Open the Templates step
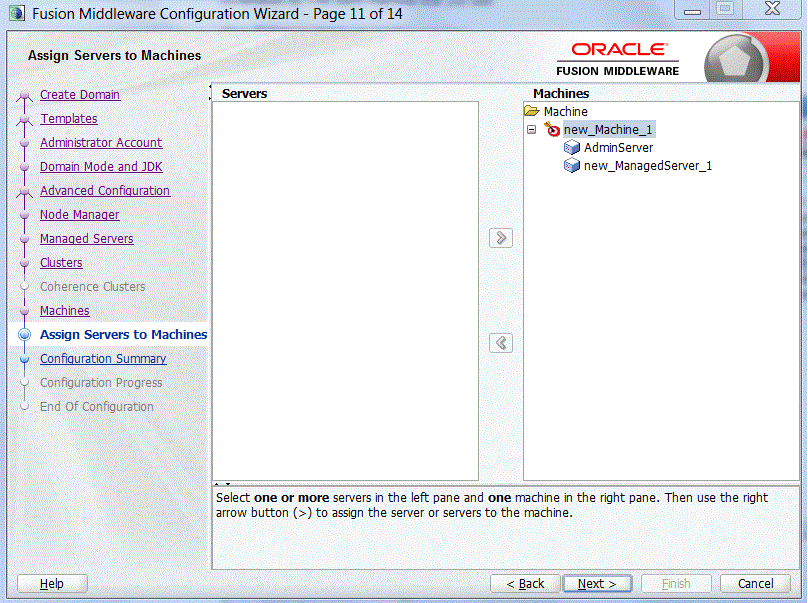 point(69,119)
